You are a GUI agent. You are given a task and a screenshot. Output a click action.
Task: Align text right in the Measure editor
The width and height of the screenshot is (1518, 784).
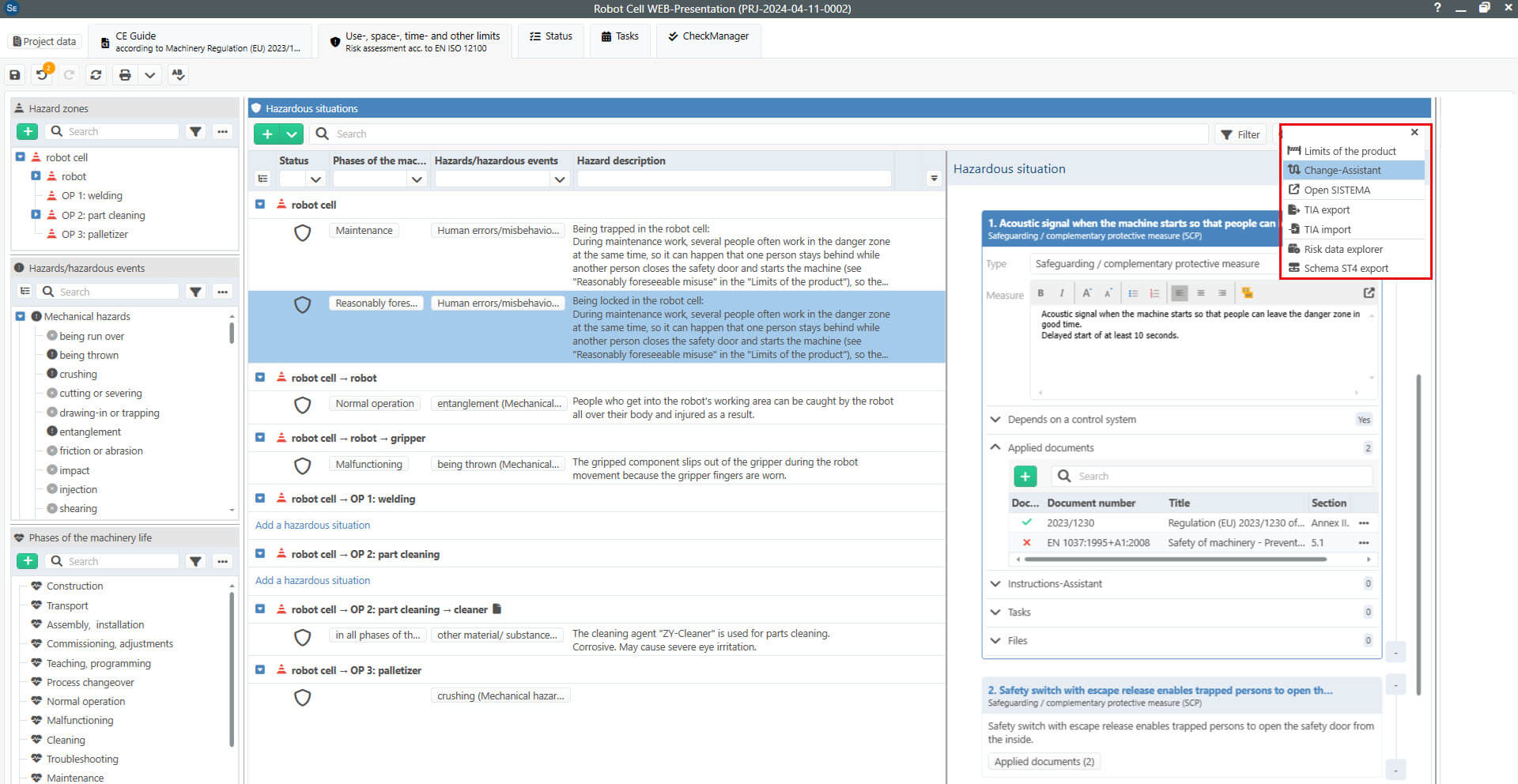pos(1222,293)
